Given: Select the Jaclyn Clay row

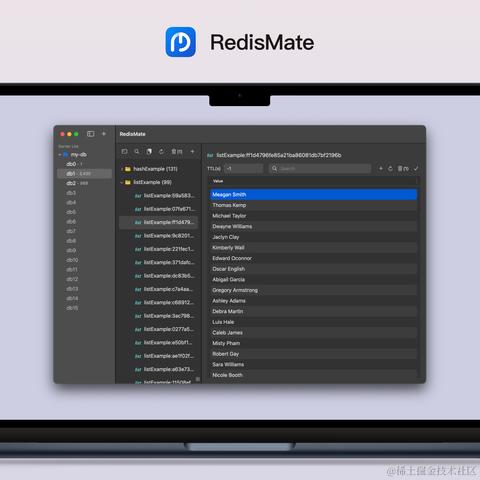Looking at the screenshot, I should pyautogui.click(x=313, y=237).
